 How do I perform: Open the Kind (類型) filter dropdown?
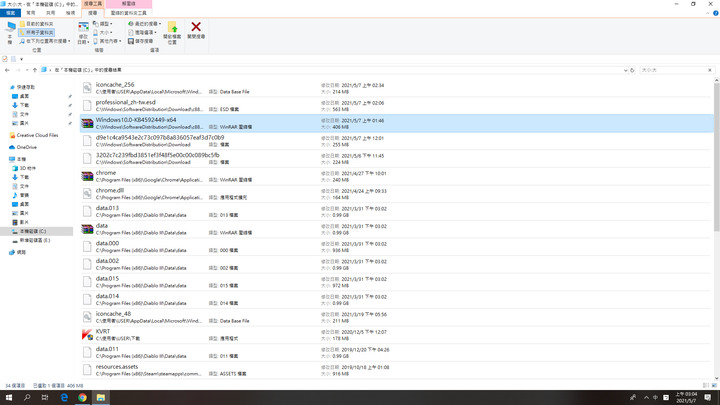click(x=102, y=24)
